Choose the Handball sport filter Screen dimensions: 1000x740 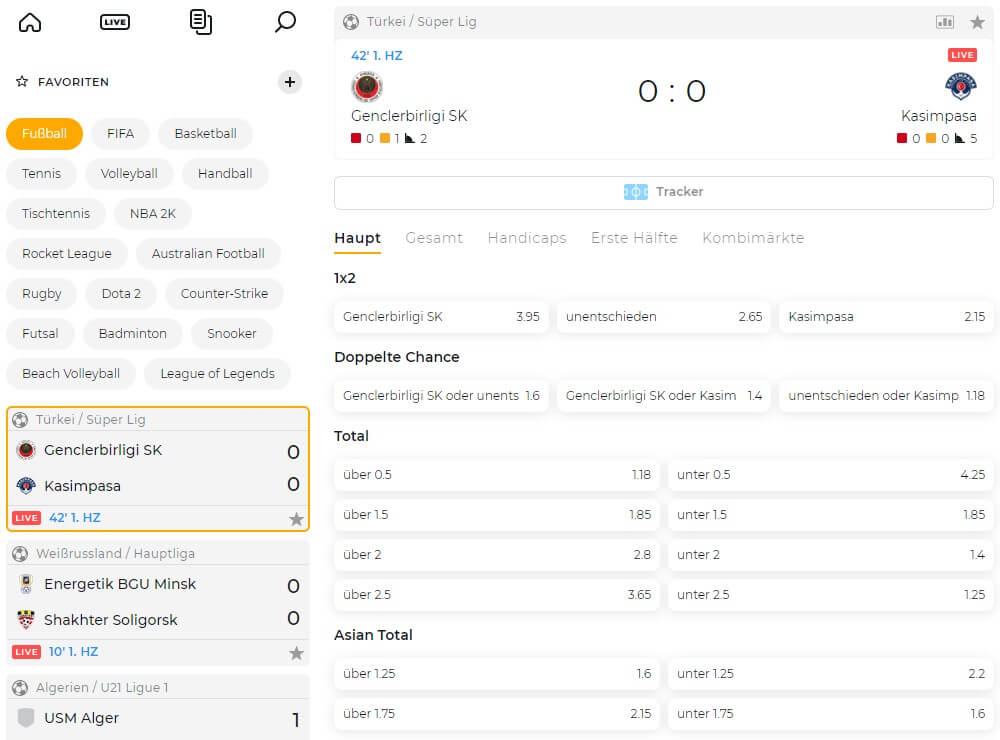point(225,174)
